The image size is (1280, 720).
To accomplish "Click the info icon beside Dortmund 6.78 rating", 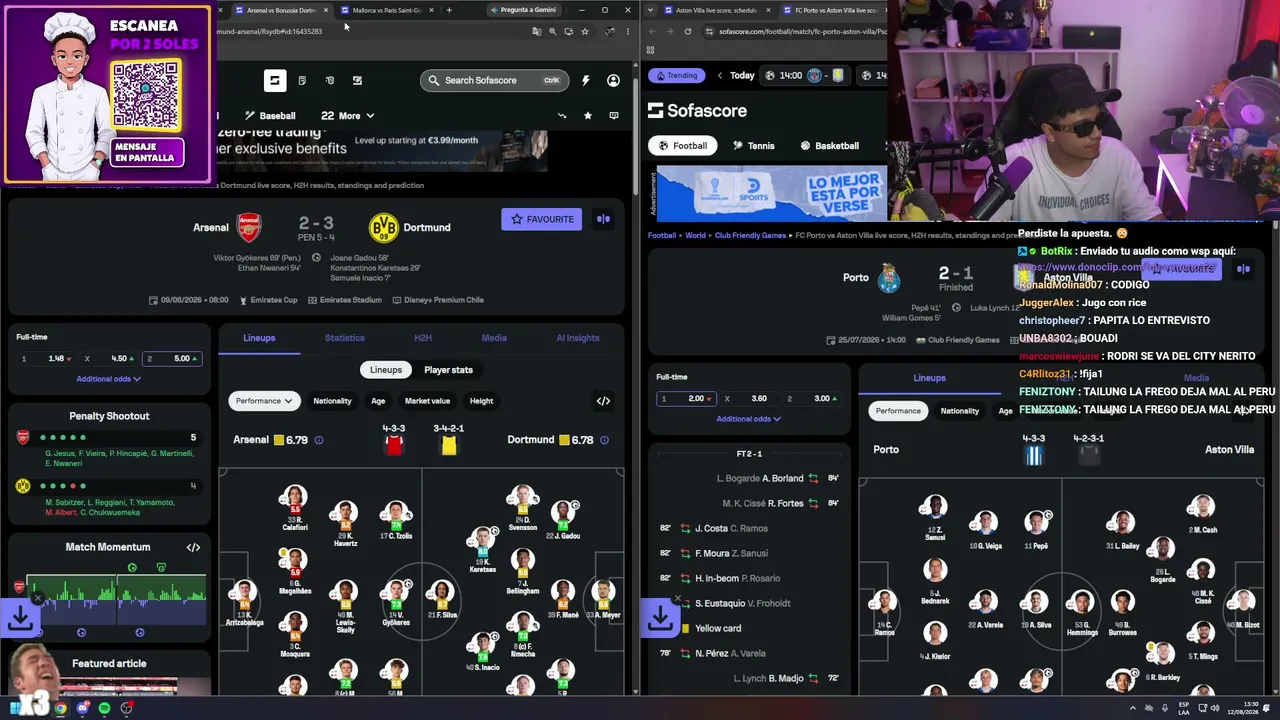I will click(604, 440).
